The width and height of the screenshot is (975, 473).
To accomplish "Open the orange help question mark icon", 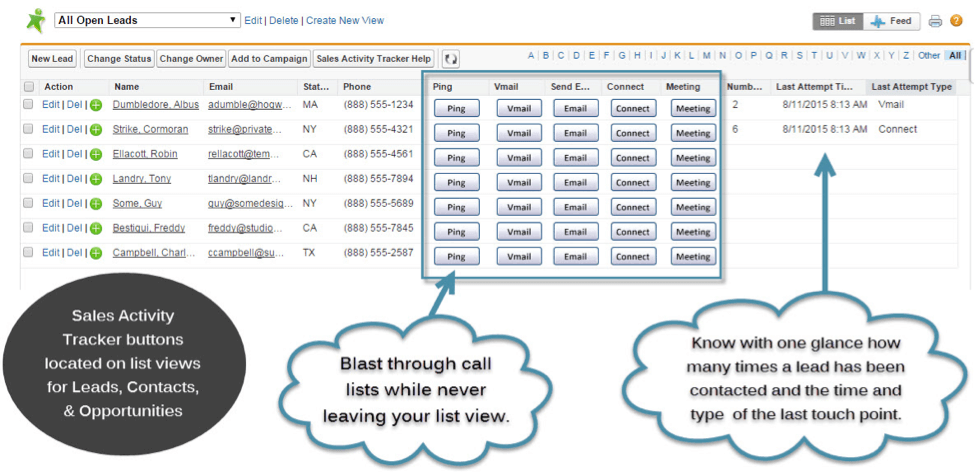I will coord(955,21).
